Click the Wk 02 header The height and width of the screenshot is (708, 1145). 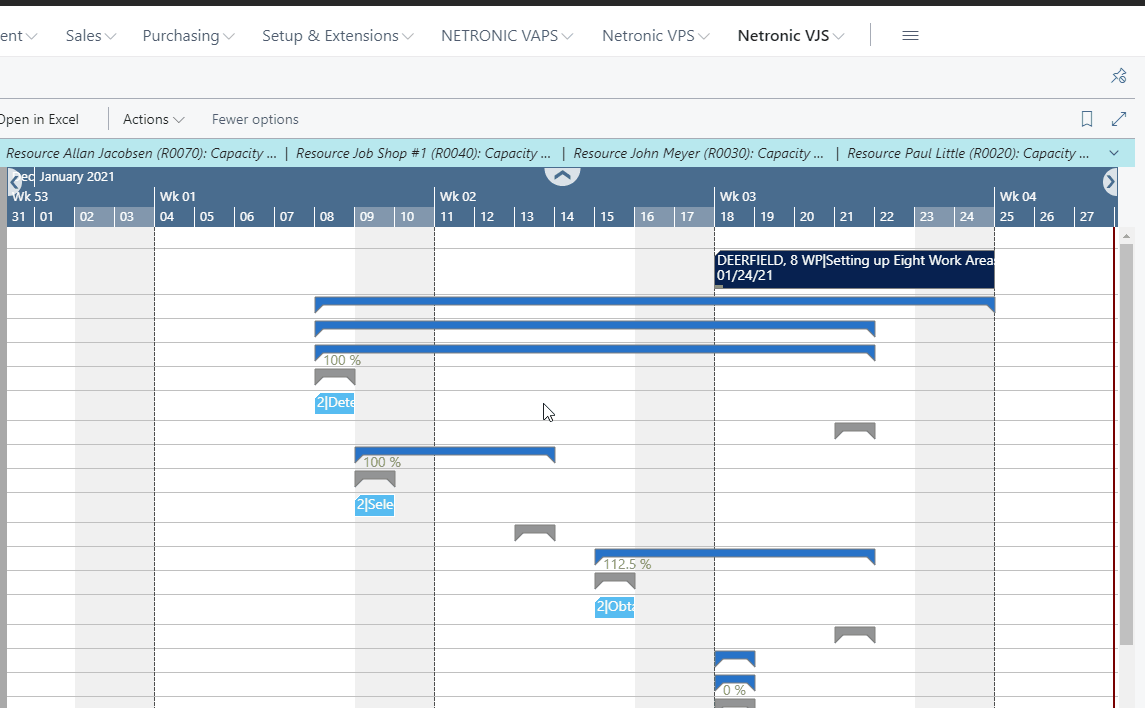click(574, 196)
